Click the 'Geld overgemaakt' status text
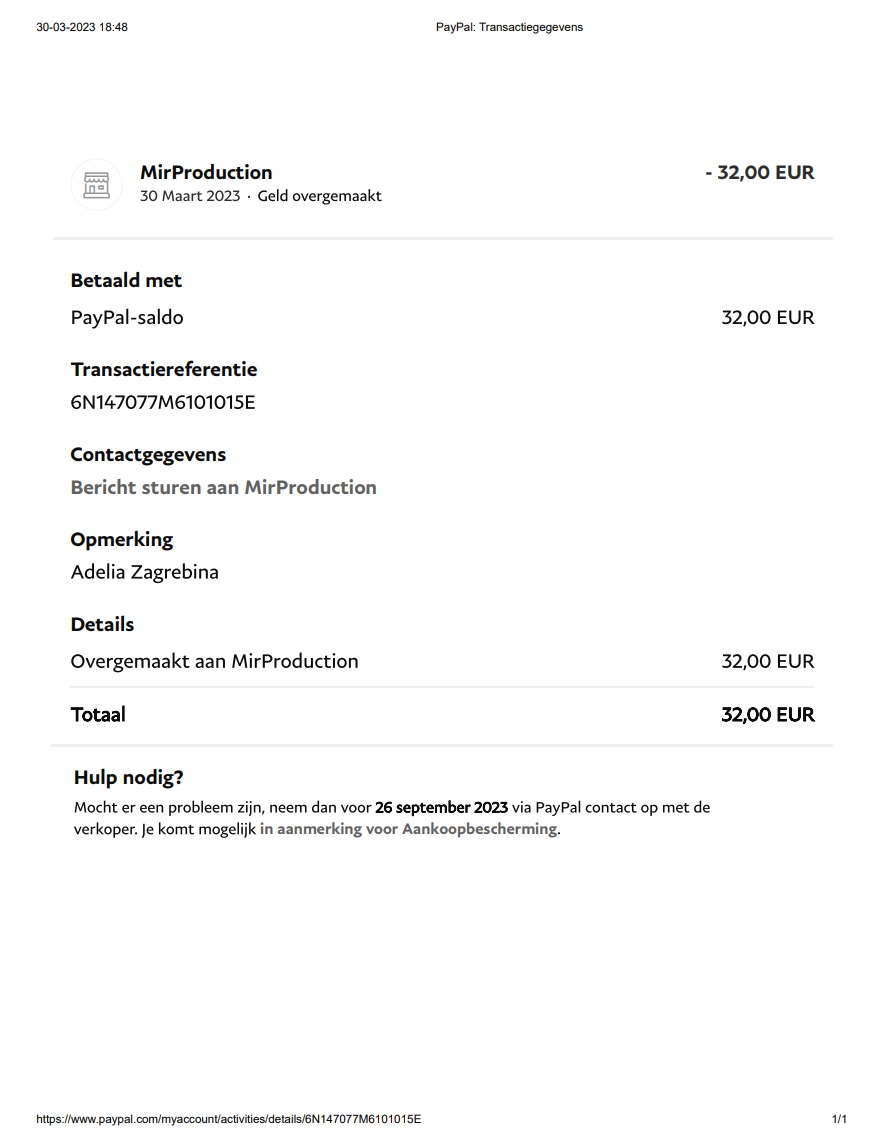Image resolution: width=885 pixels, height=1146 pixels. tap(319, 196)
